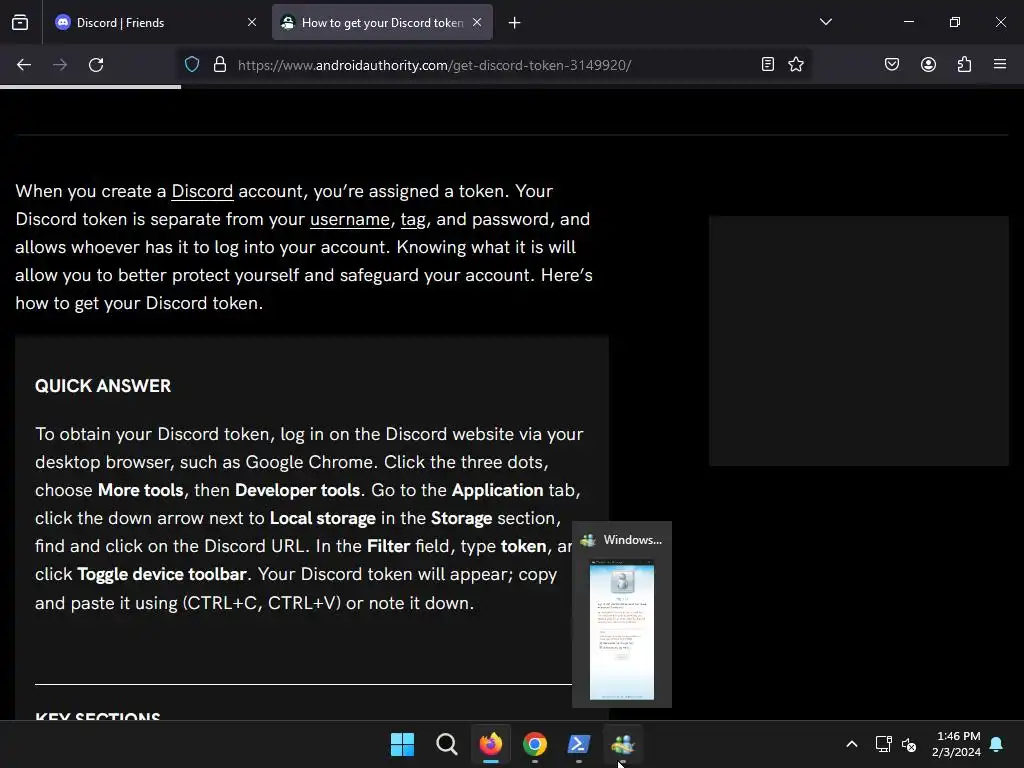
Task: Expand the list all tabs dropdown
Action: tap(825, 22)
